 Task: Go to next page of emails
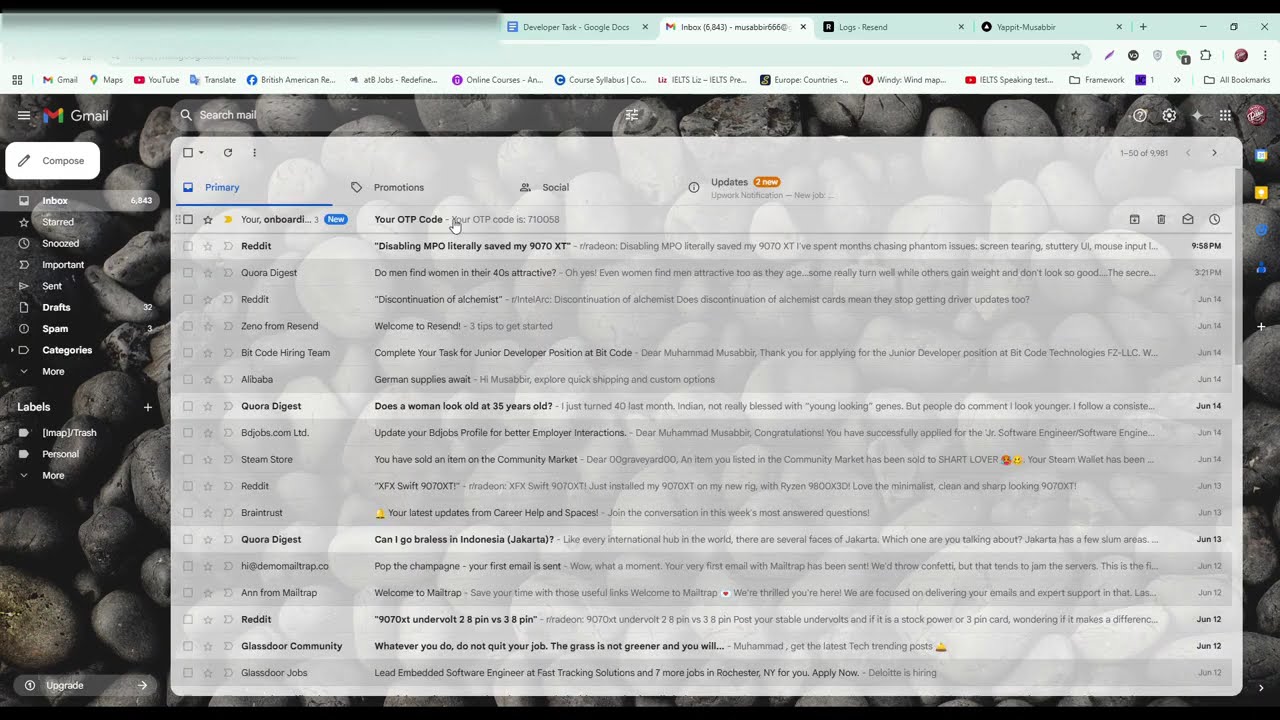click(1214, 153)
